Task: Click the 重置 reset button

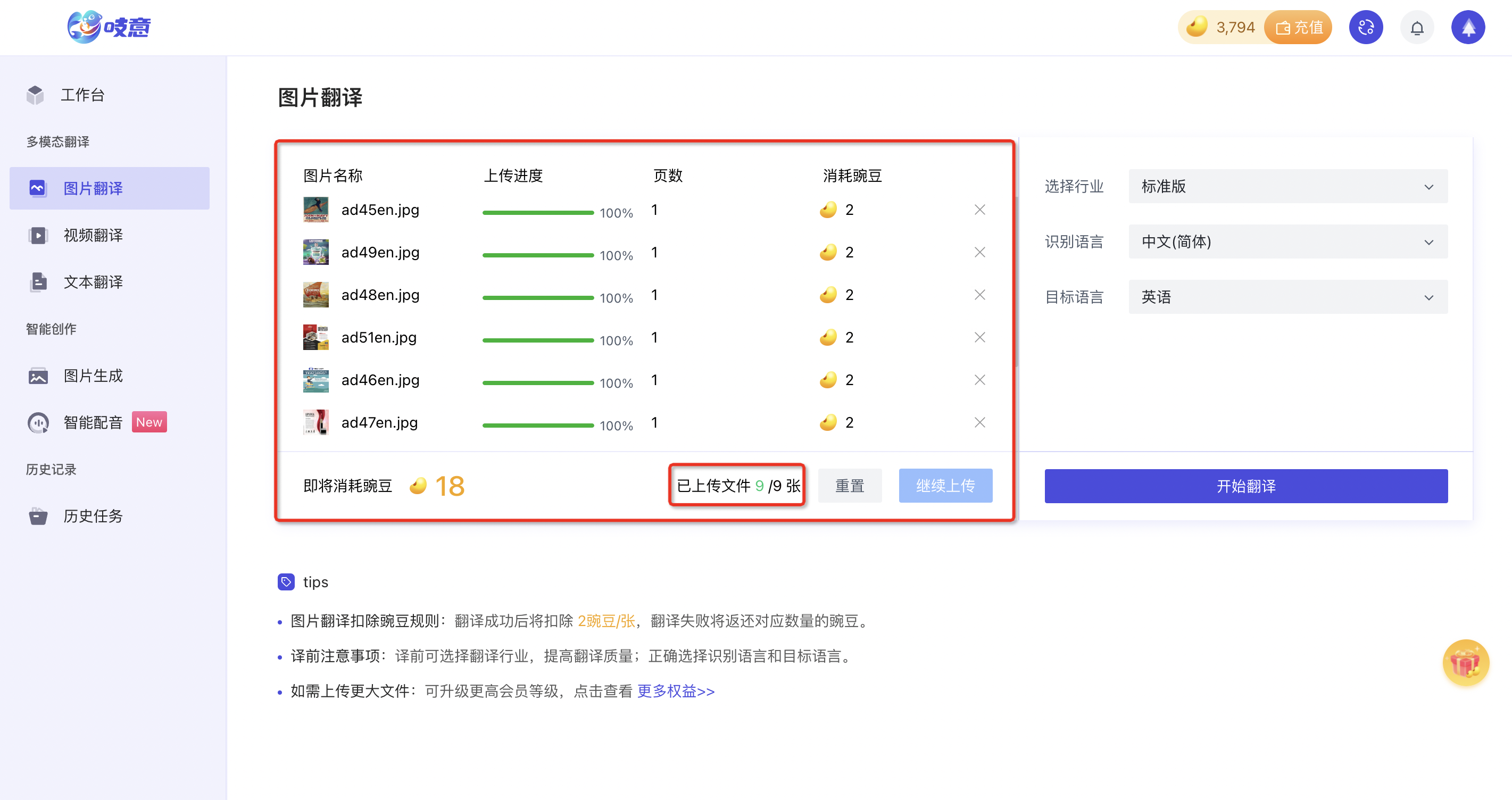Action: pyautogui.click(x=849, y=486)
